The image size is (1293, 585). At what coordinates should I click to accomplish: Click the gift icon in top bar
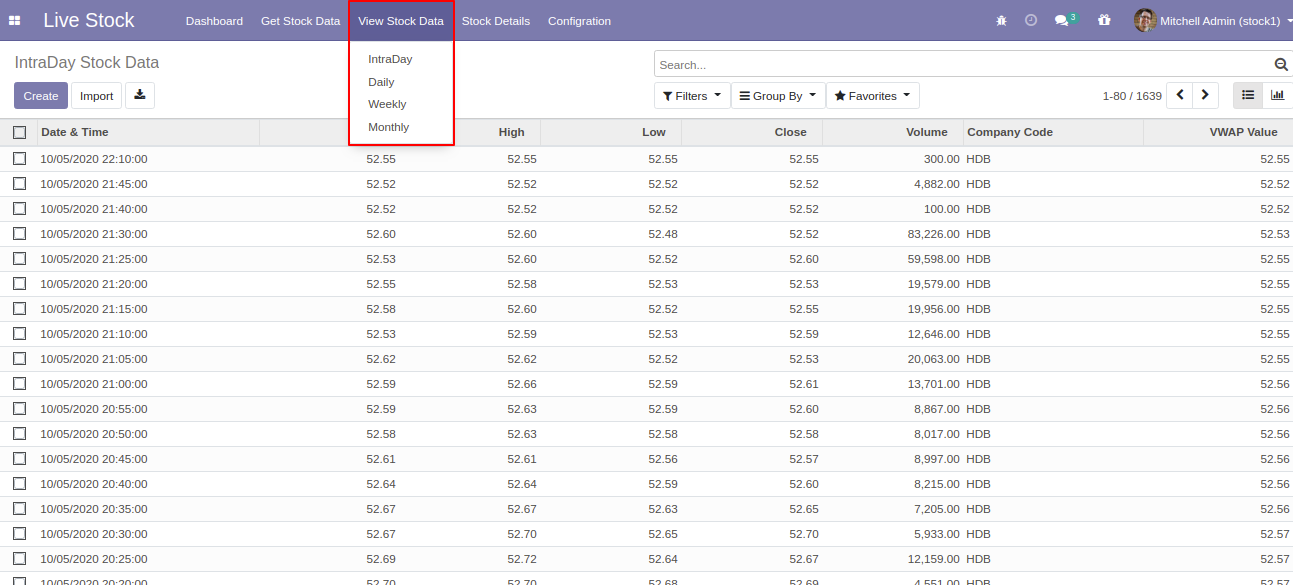(x=1104, y=20)
